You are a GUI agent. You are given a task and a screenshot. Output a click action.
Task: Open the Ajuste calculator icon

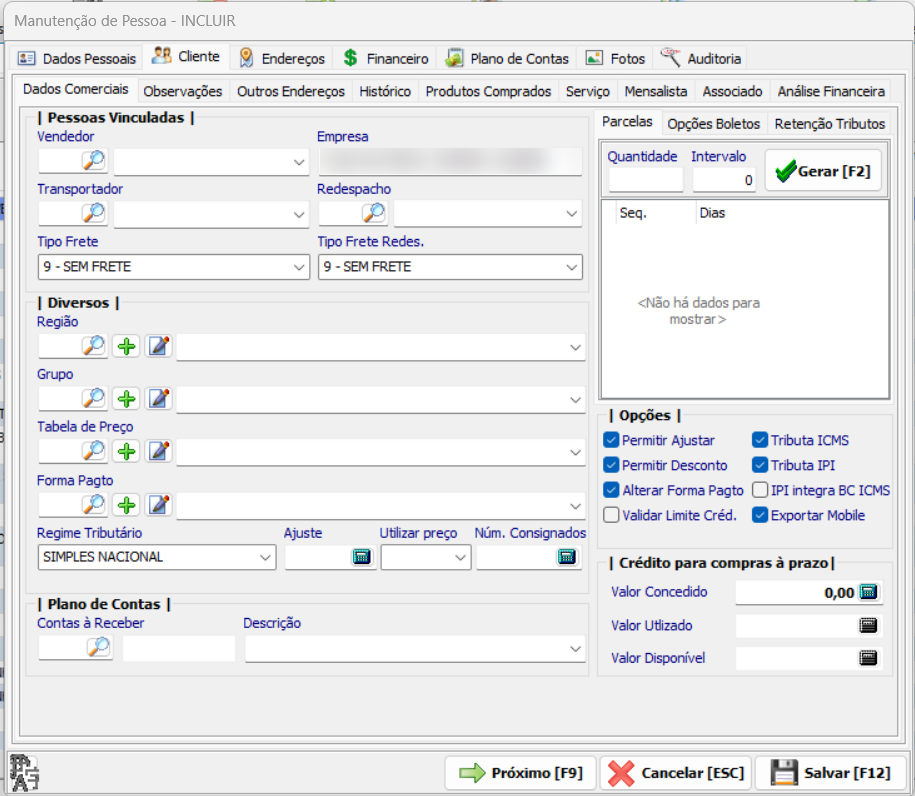tap(362, 557)
